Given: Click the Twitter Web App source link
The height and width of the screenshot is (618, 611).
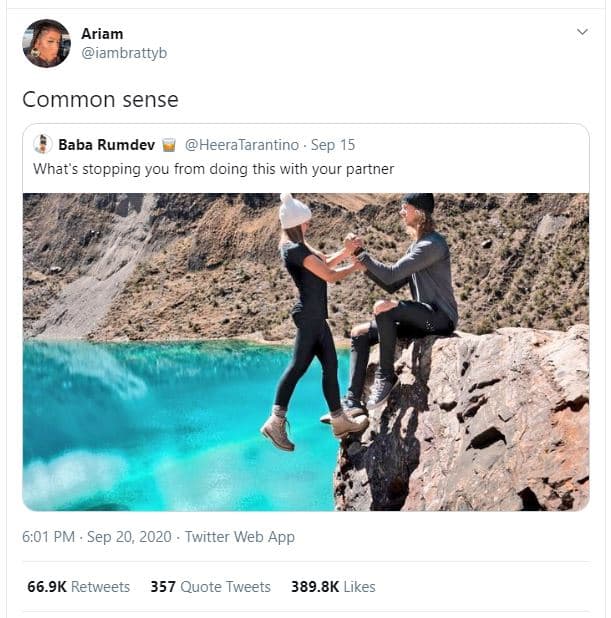Looking at the screenshot, I should point(239,537).
